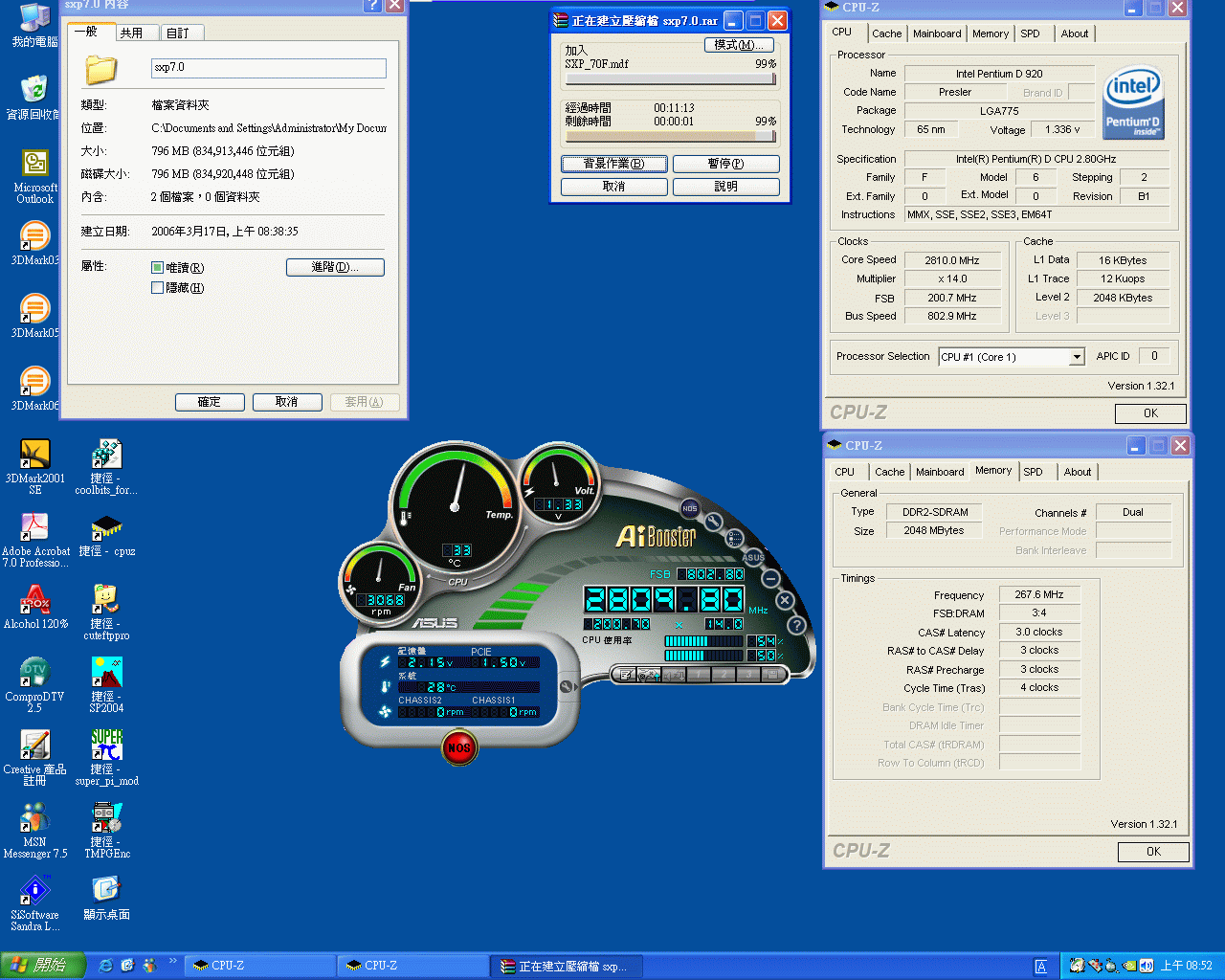Open the SP2004 shortcut icon
1225x980 pixels.
(x=107, y=684)
